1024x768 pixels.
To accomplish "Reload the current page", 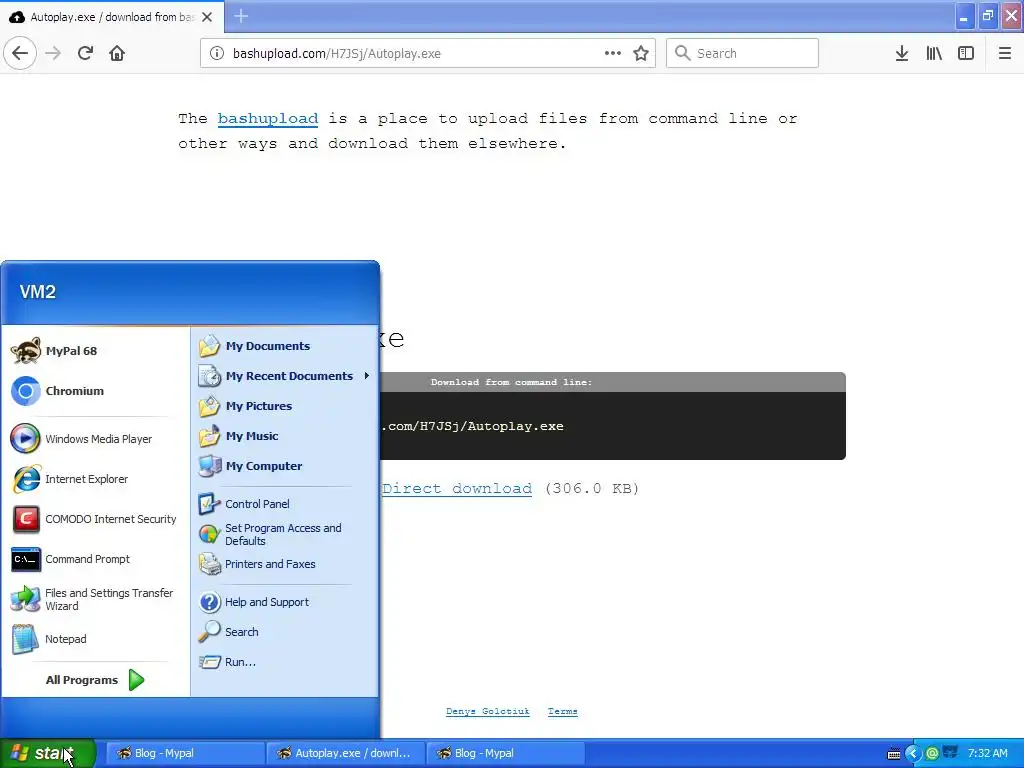I will pyautogui.click(x=85, y=53).
